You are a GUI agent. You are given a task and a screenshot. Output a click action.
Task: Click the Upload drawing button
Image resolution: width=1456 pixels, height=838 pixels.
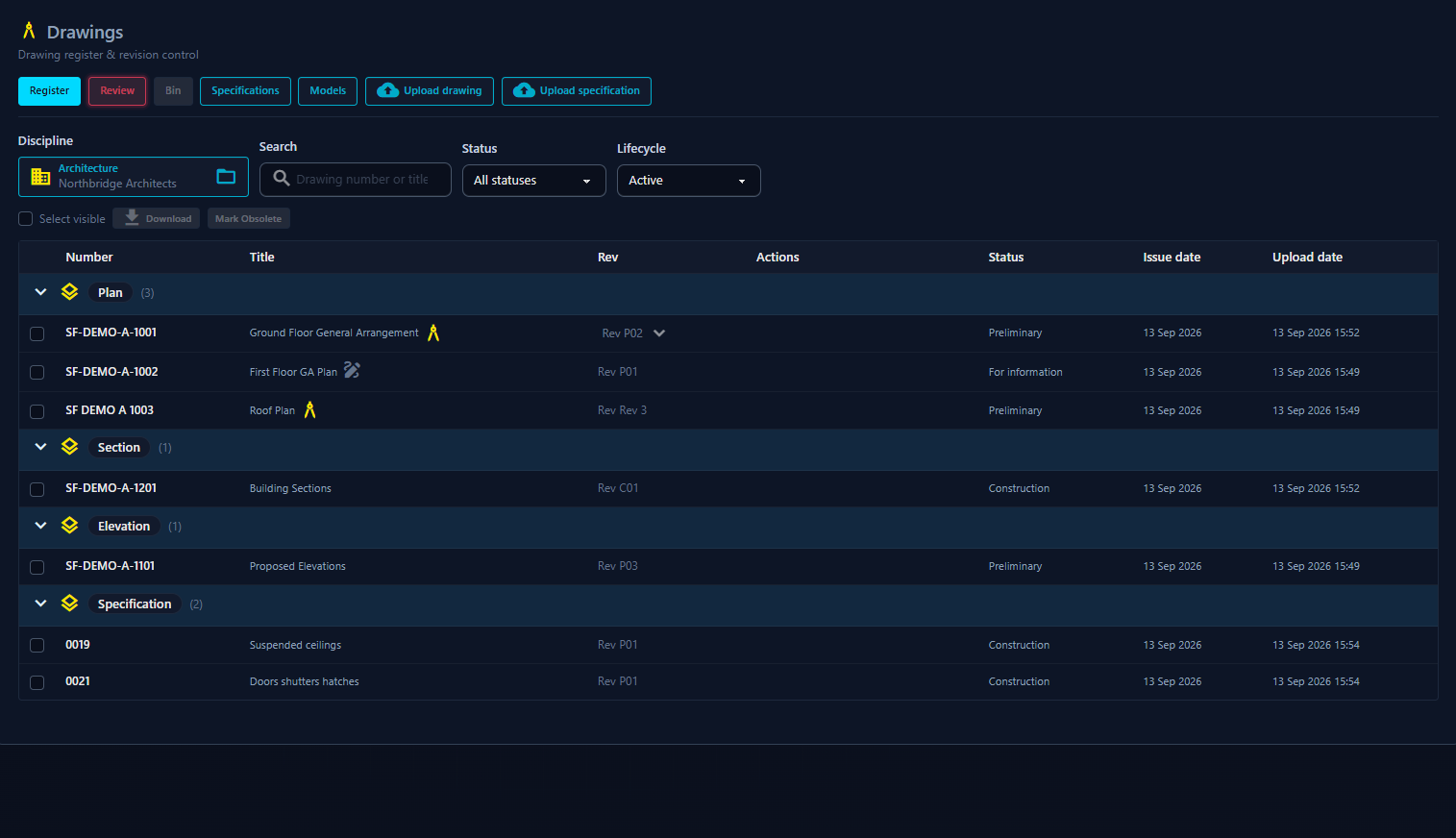[430, 91]
